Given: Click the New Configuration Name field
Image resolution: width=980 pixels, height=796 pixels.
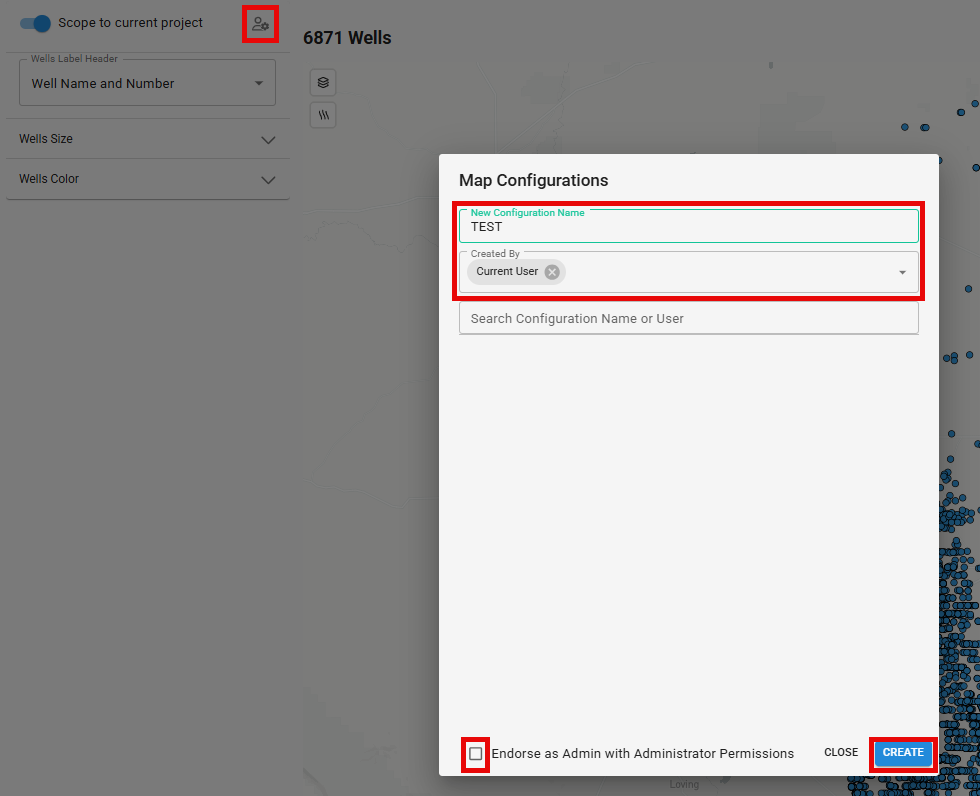Looking at the screenshot, I should coord(688,227).
